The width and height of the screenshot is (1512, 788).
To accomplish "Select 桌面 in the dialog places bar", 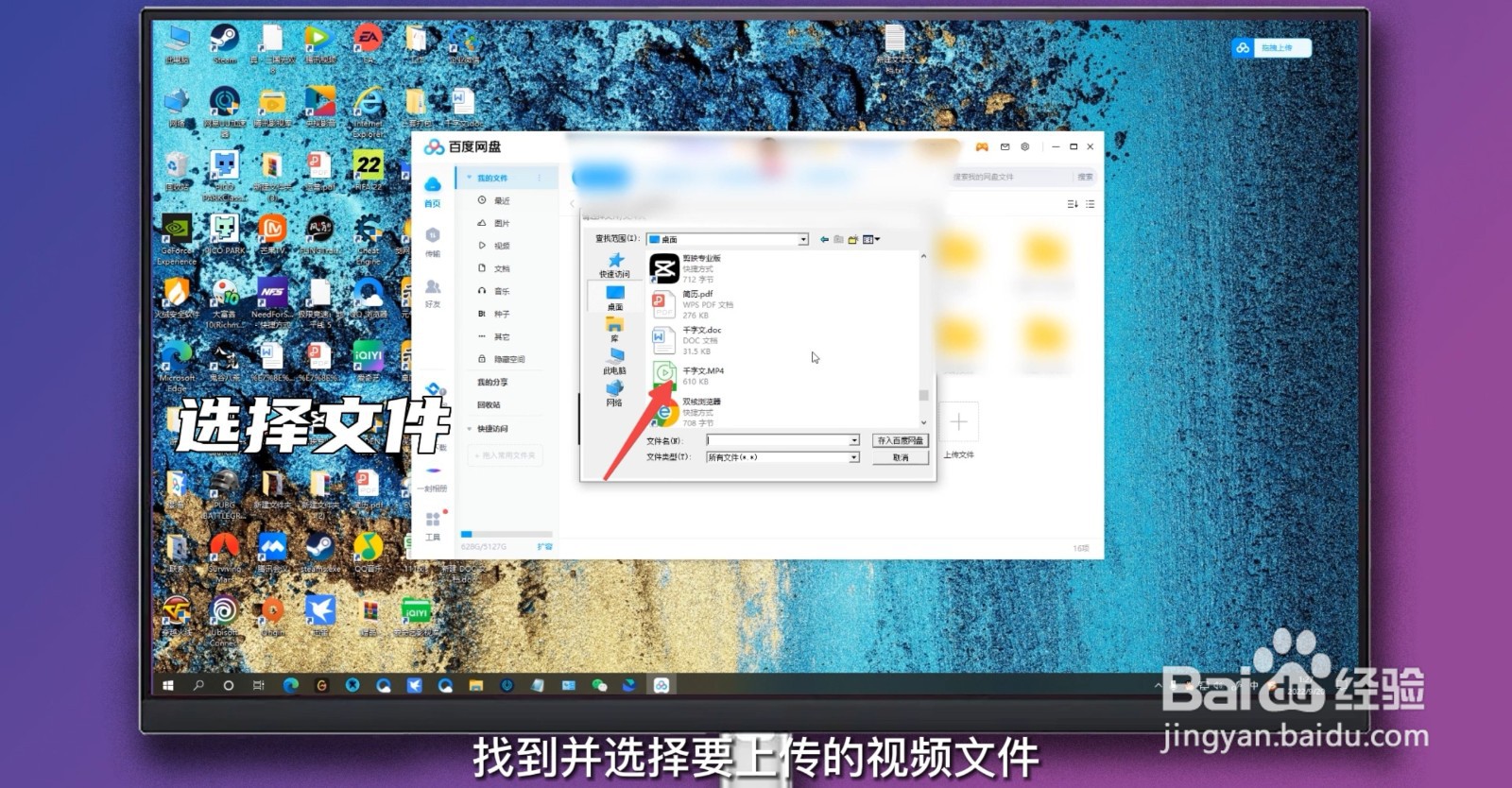I will 614,298.
